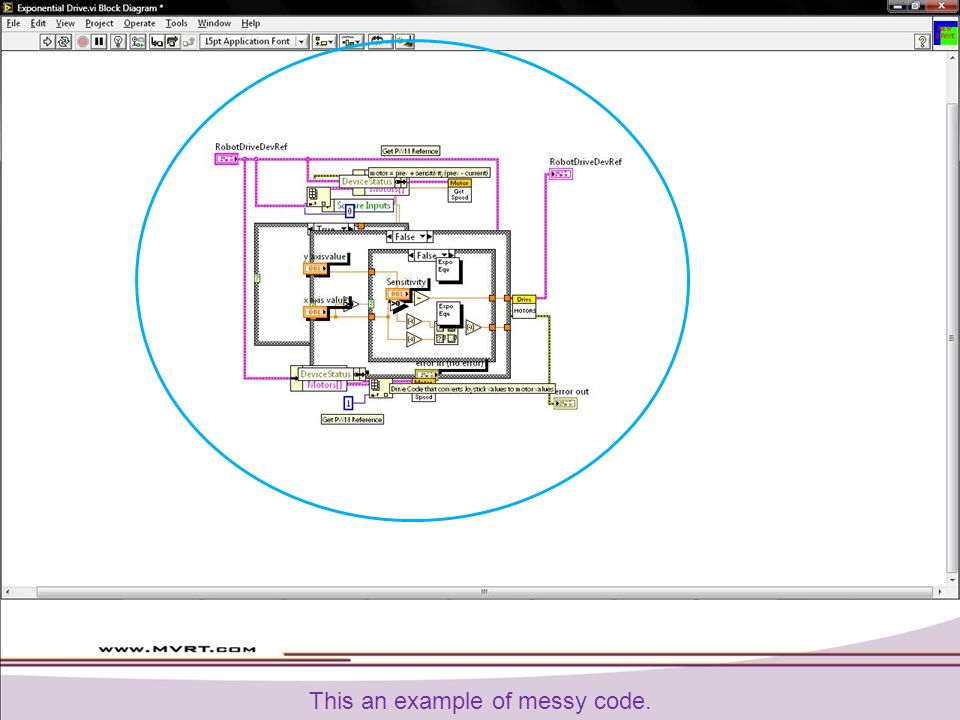
Task: Open the Tools menu
Action: (x=176, y=23)
